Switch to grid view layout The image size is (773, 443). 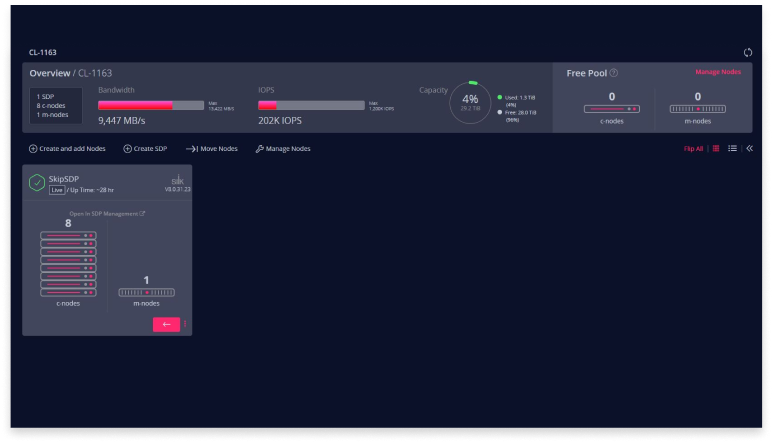coord(716,148)
